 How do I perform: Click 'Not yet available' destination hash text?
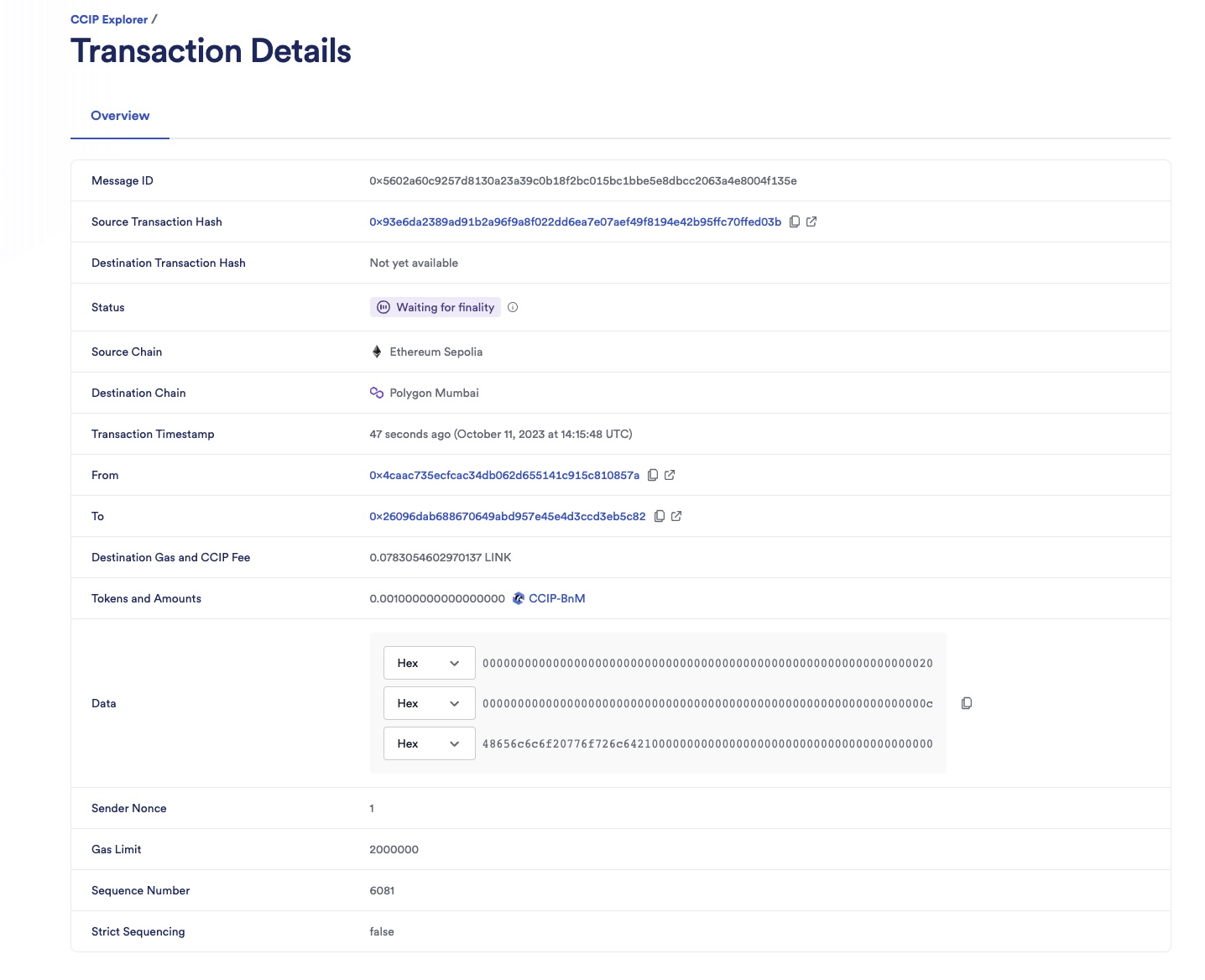(414, 263)
